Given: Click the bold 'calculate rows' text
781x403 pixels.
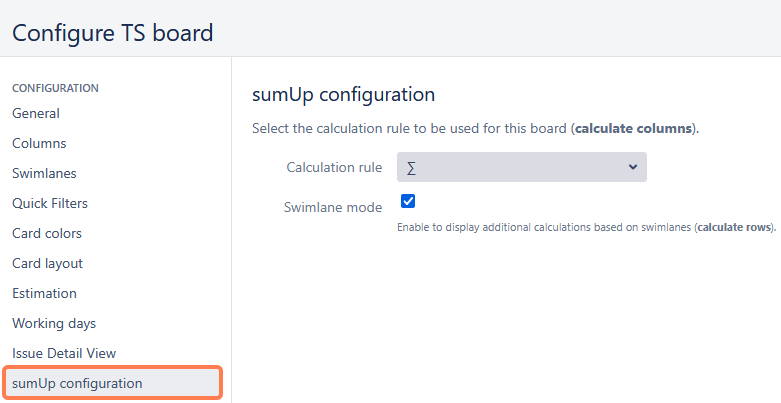Looking at the screenshot, I should (x=735, y=227).
